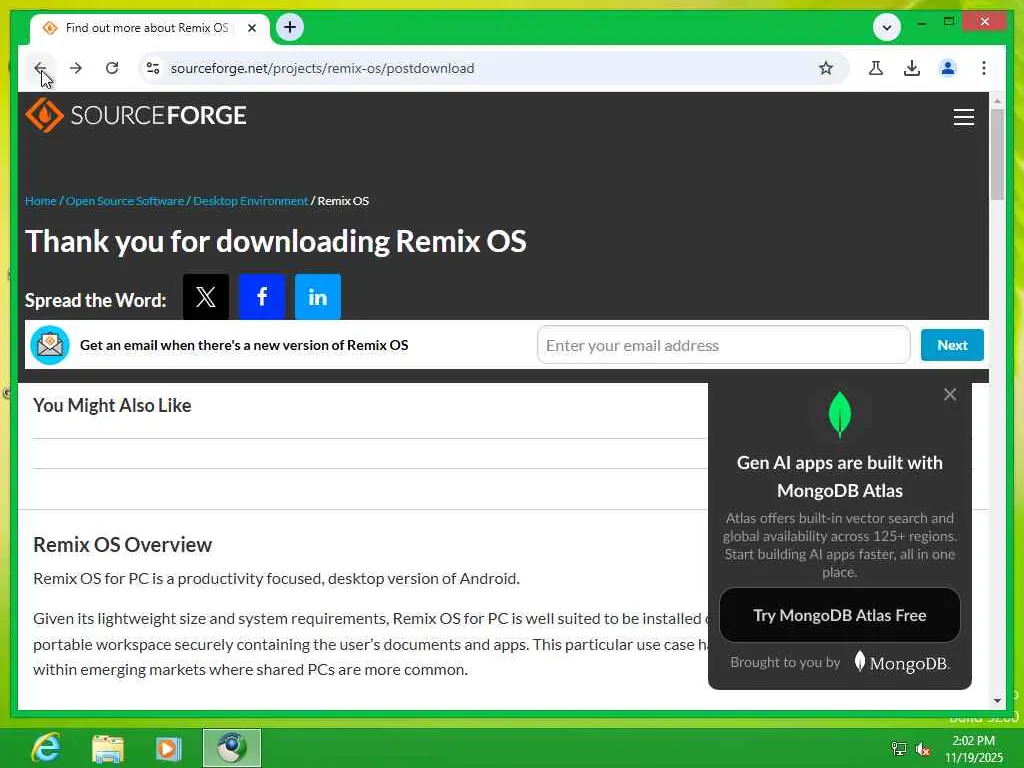The height and width of the screenshot is (768, 1024).
Task: Close the MongoDB Atlas ad popup
Action: pos(950,394)
